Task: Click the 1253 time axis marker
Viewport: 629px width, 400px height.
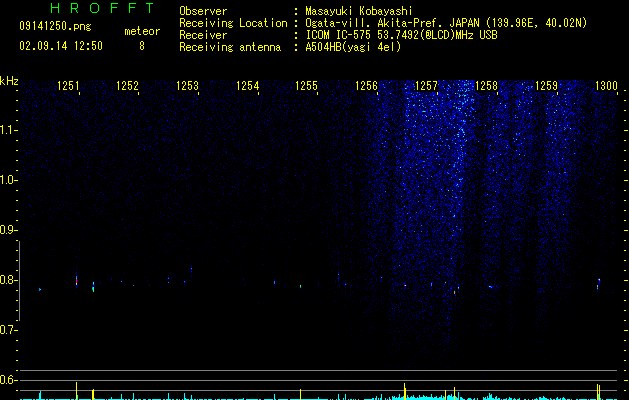Action: point(187,85)
